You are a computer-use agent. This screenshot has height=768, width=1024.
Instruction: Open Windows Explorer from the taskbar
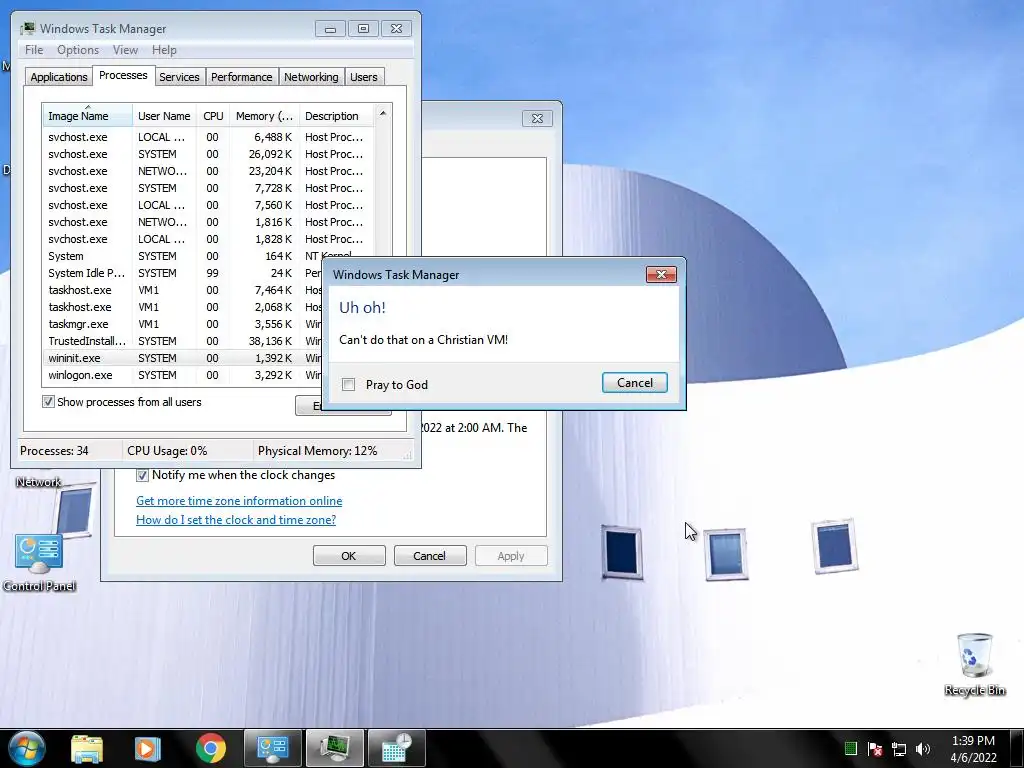pyautogui.click(x=87, y=748)
